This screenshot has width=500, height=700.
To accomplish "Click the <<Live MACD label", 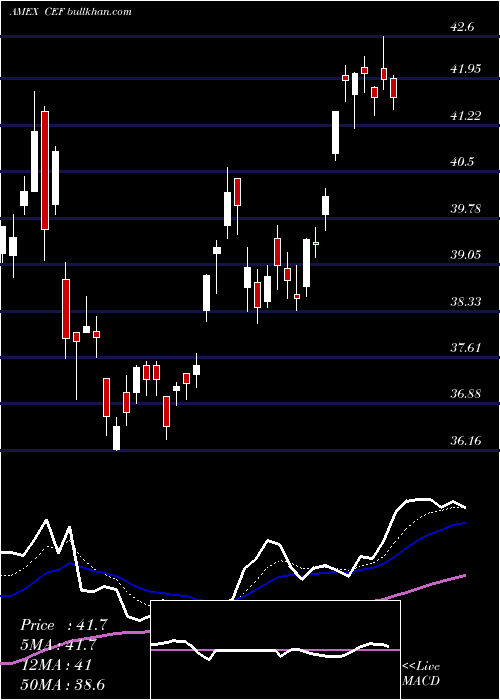I will click(x=421, y=673).
